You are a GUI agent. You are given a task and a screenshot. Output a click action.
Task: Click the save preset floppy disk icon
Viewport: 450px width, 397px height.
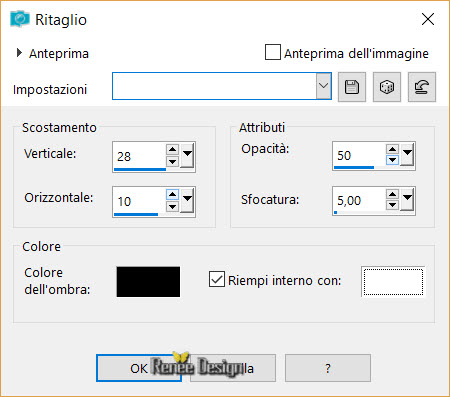[352, 87]
